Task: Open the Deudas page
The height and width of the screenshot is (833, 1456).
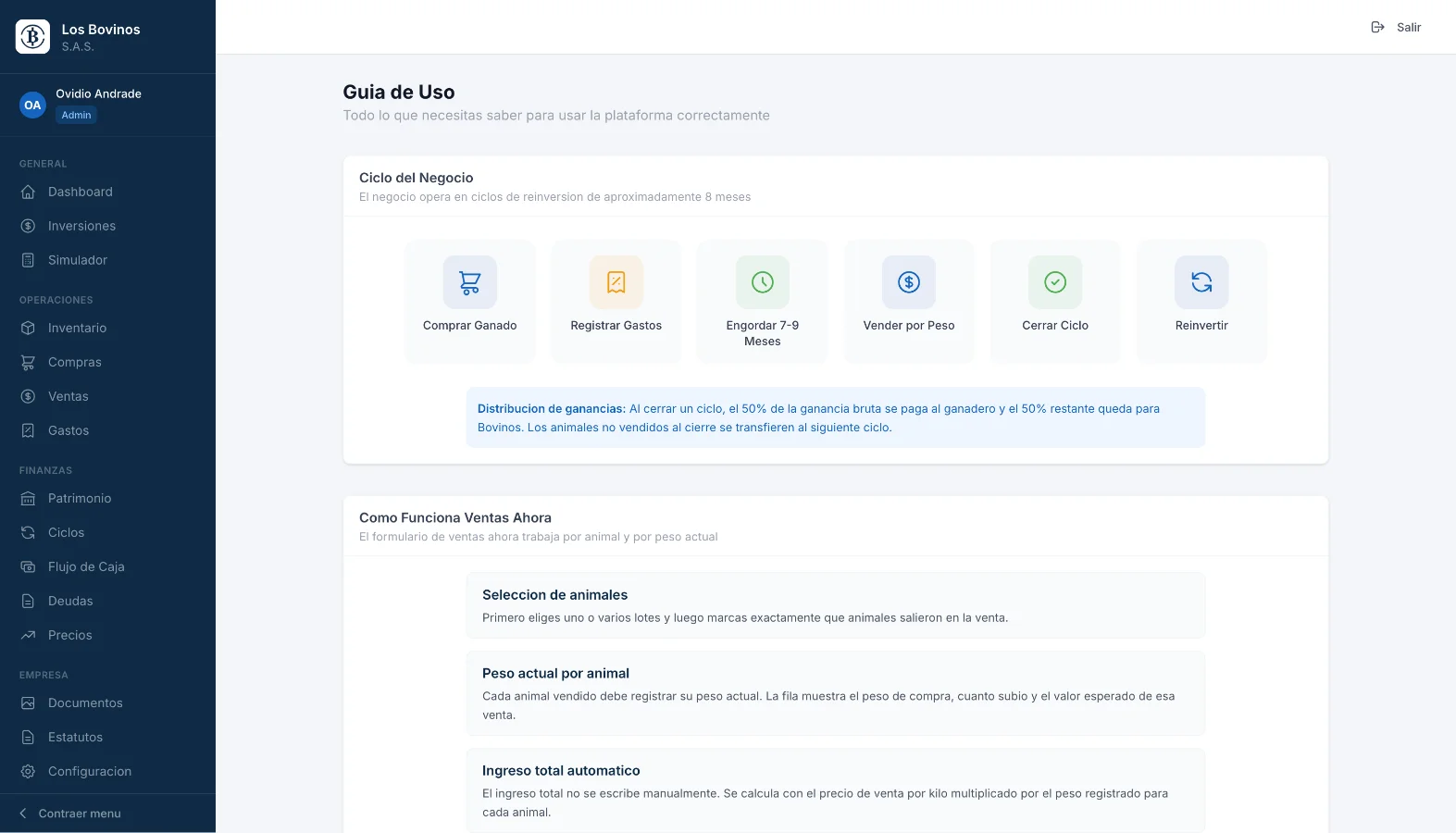Action: [107, 601]
